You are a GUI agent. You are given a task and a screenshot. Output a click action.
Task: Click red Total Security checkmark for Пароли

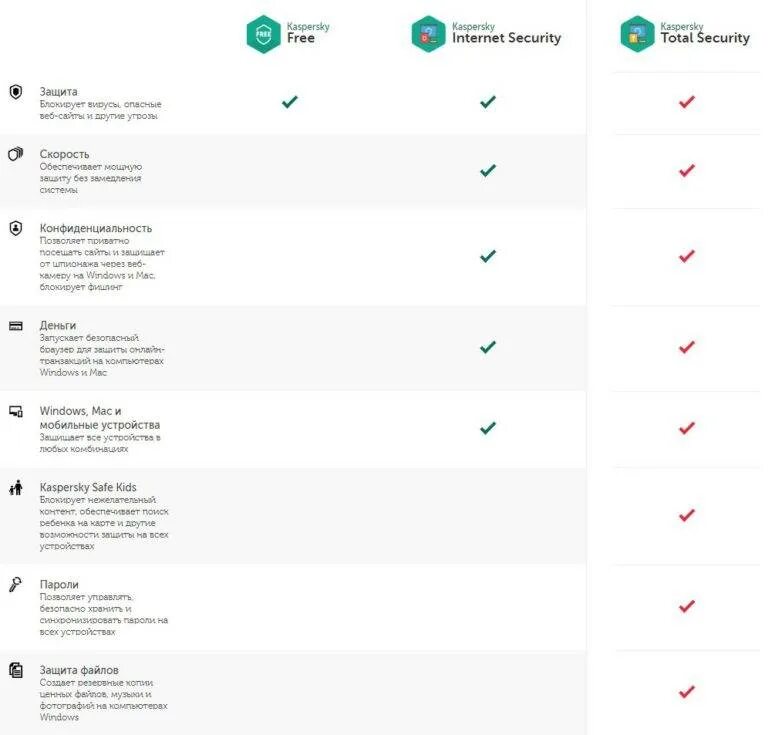point(686,606)
